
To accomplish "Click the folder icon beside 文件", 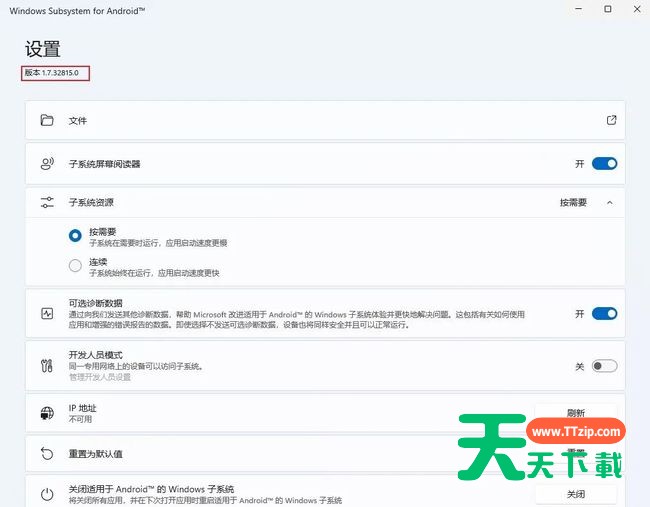I will (47, 120).
